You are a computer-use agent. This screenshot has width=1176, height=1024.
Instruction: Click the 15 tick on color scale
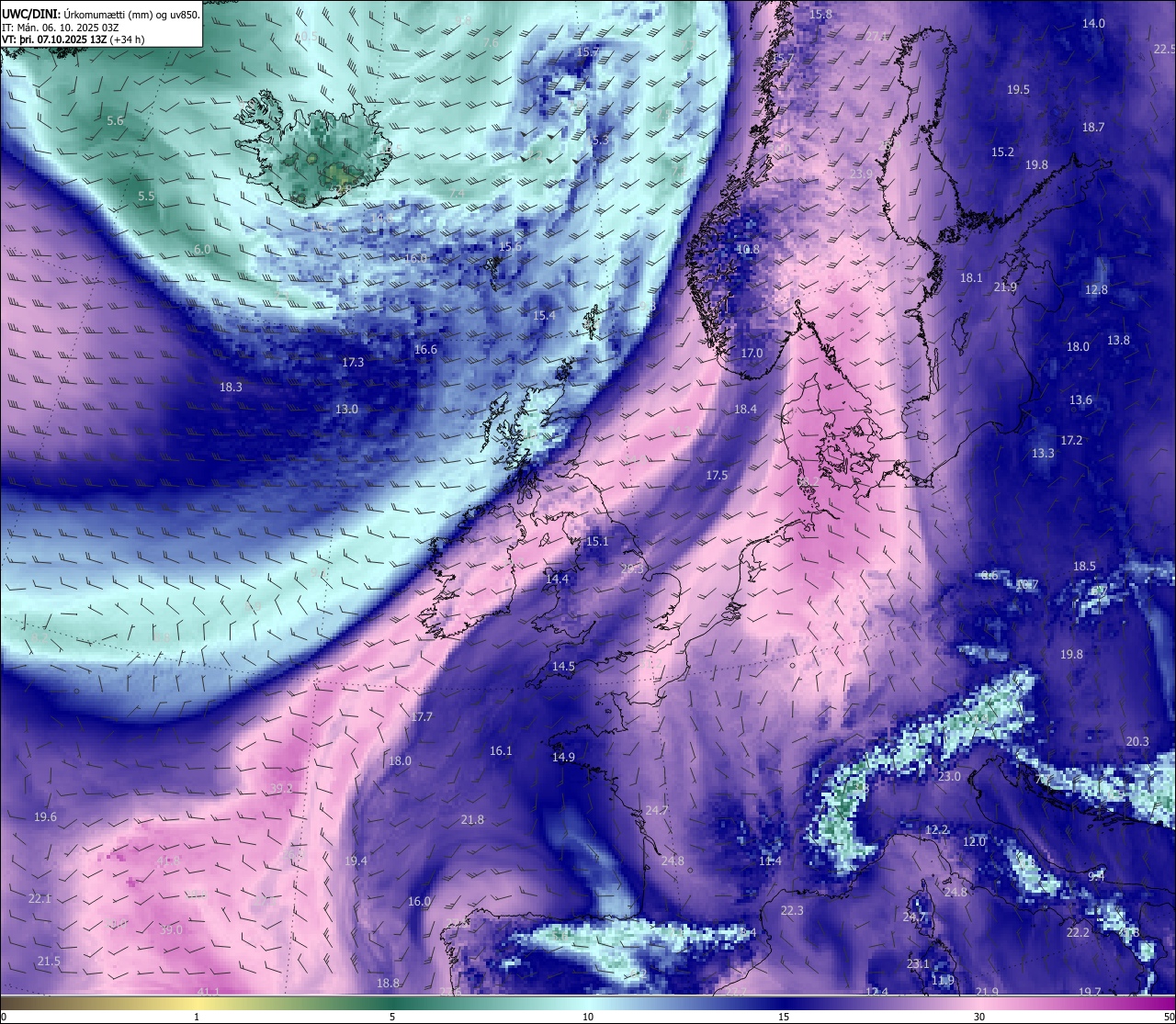point(784,1017)
